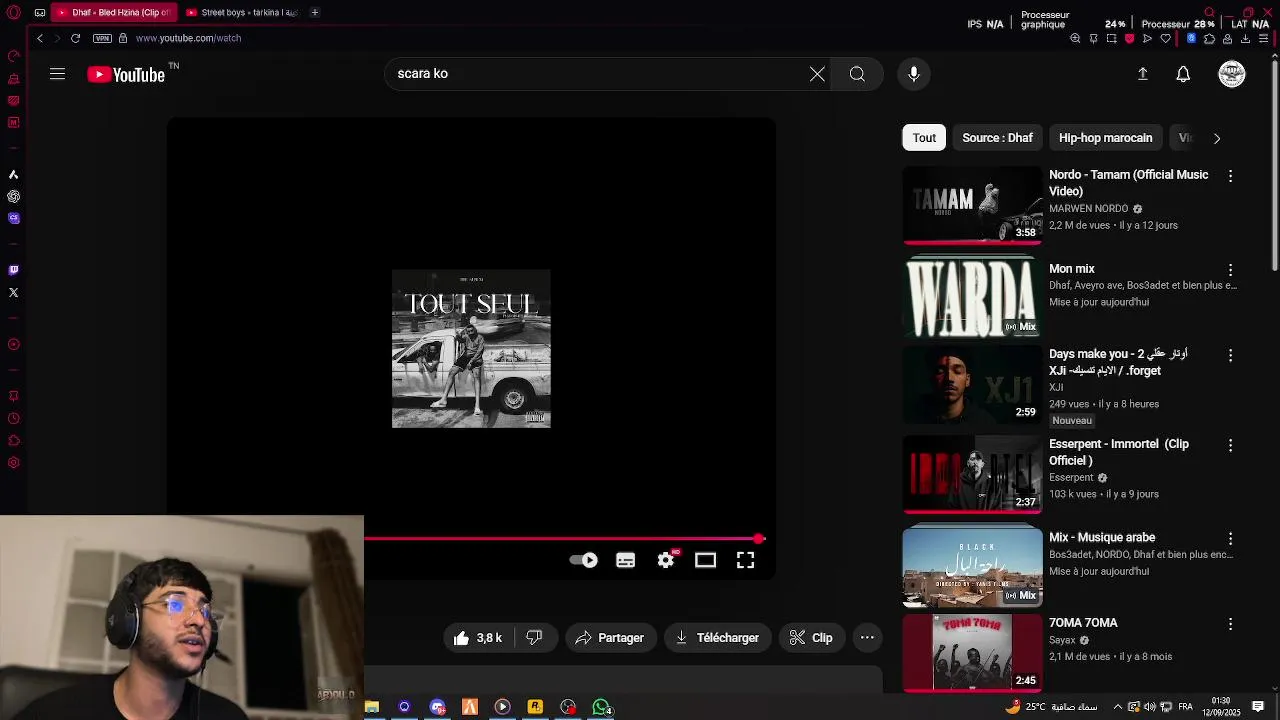Open a new browser tab

[314, 13]
